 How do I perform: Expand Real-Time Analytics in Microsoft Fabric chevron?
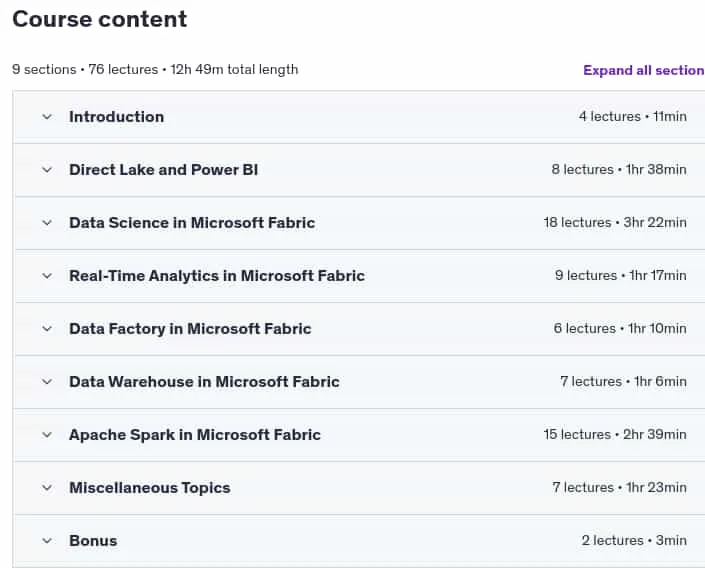pos(47,276)
